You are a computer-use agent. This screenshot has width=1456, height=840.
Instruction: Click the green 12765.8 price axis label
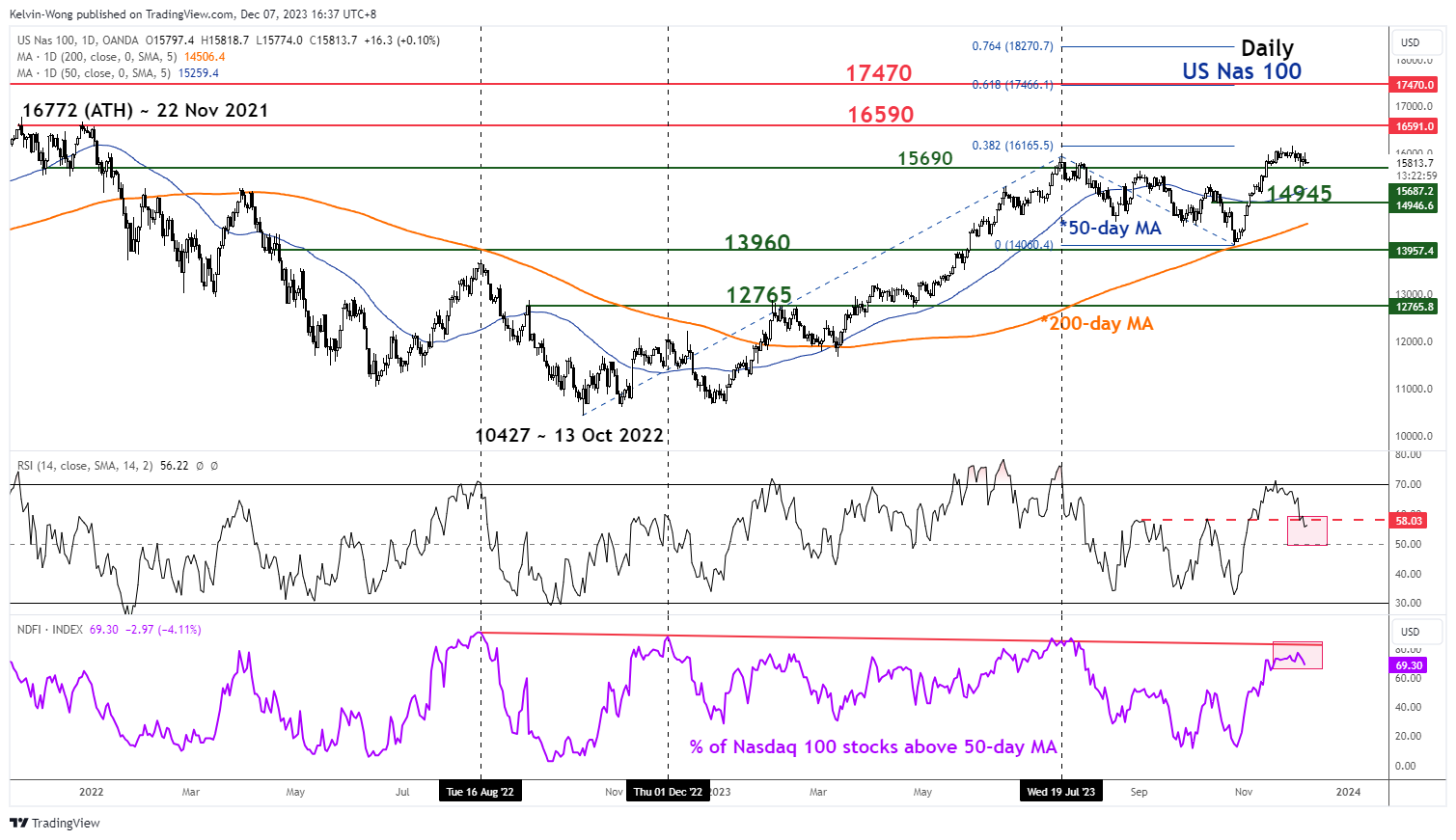pyautogui.click(x=1415, y=307)
